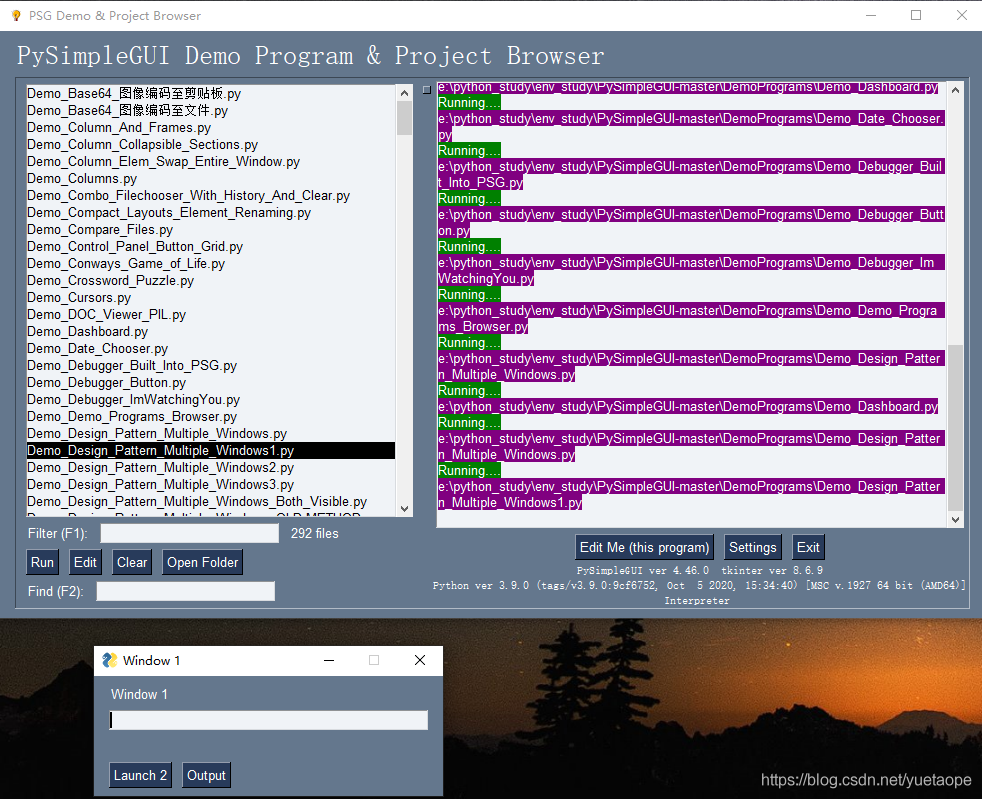Select Demo_Dashboard.py in file list
982x799 pixels.
coord(211,331)
